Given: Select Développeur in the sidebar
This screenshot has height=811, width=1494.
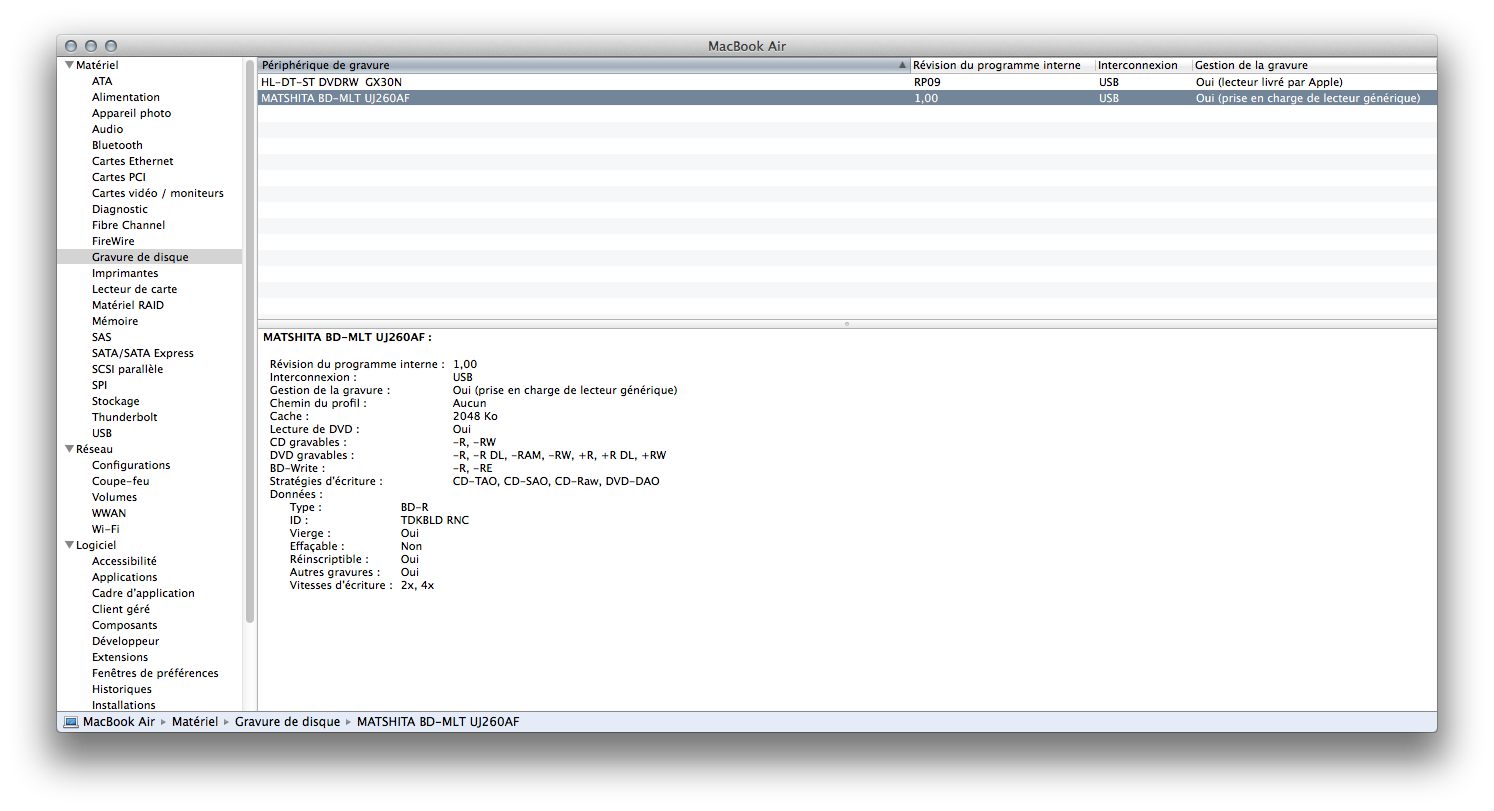Looking at the screenshot, I should point(126,641).
